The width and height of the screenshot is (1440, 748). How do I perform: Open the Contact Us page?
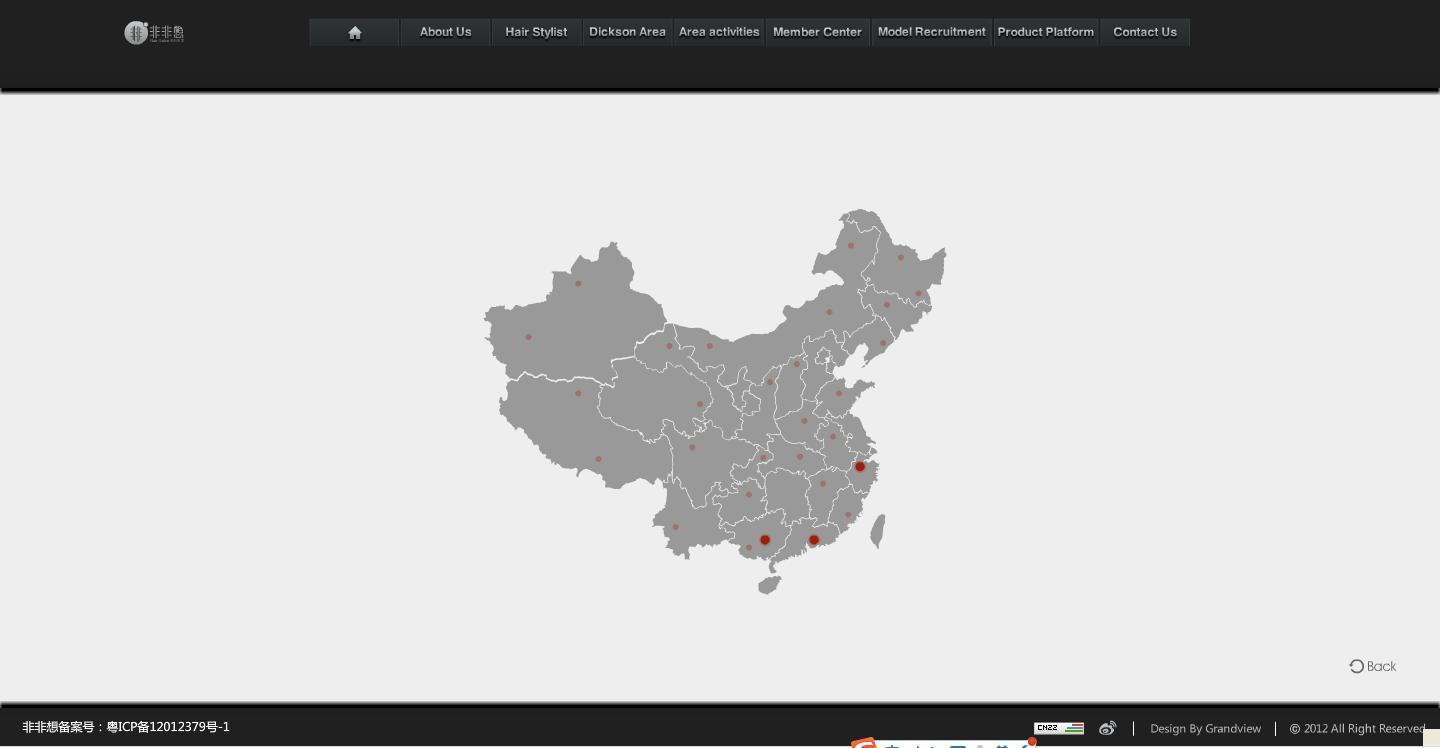click(x=1144, y=32)
